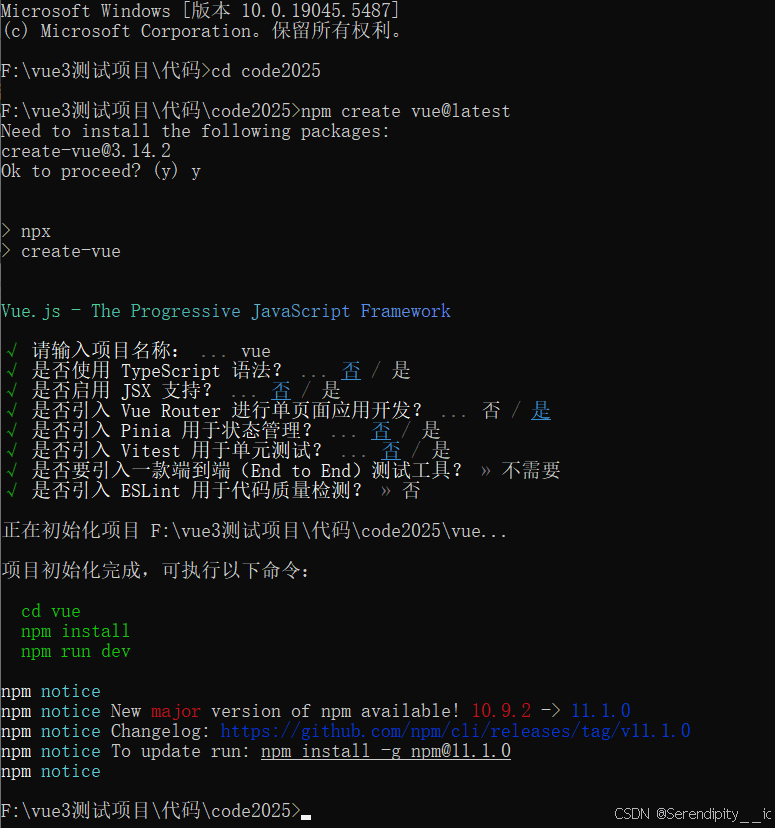775x828 pixels.
Task: Click the non-underlined 否 on the Vue Router line
Action: click(x=491, y=411)
